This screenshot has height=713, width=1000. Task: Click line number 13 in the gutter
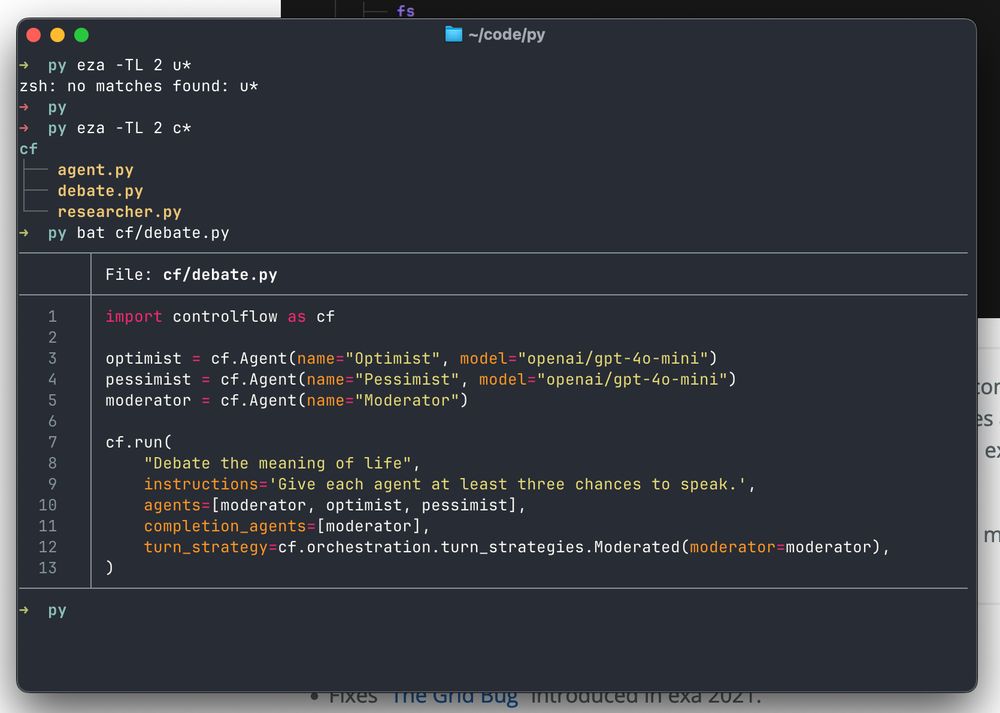coord(48,568)
